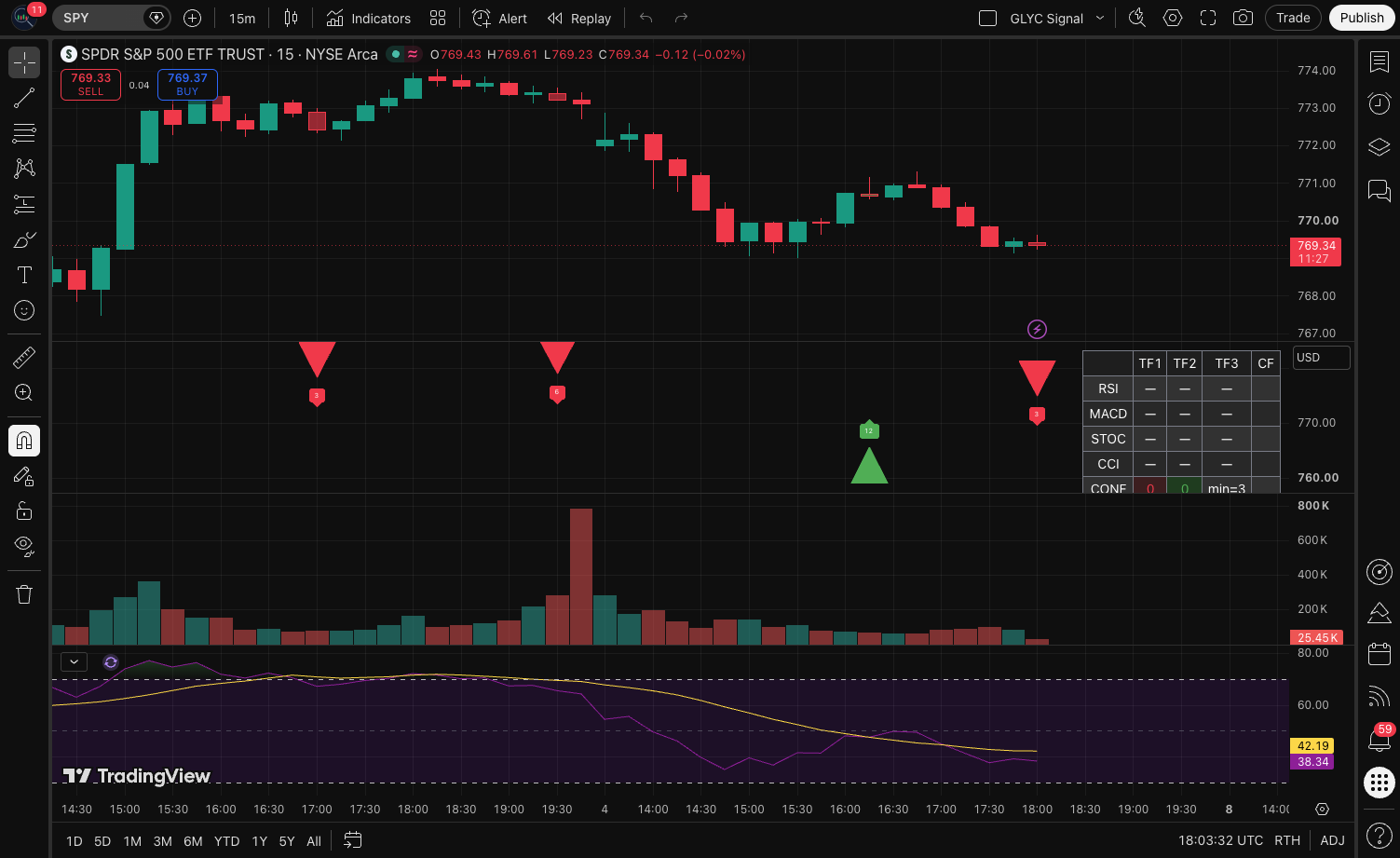Open the alerts clock panel
Screen dimensions: 1400x858
[x=1379, y=103]
